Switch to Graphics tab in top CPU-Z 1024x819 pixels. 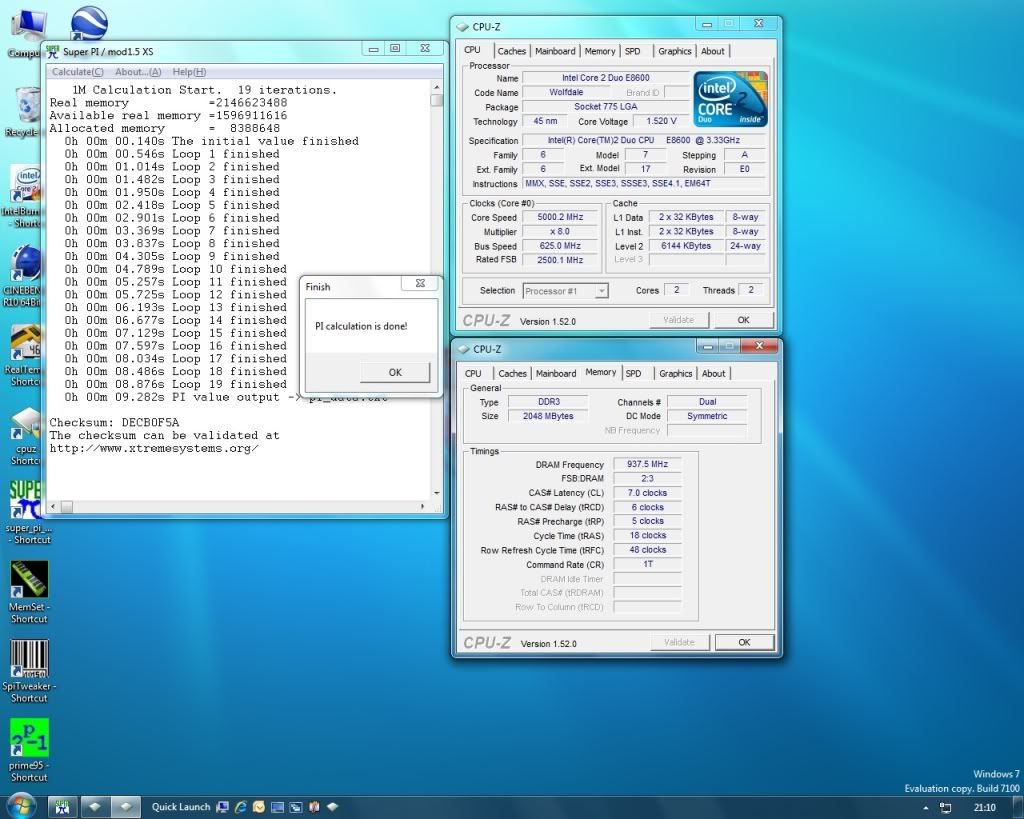pyautogui.click(x=675, y=51)
